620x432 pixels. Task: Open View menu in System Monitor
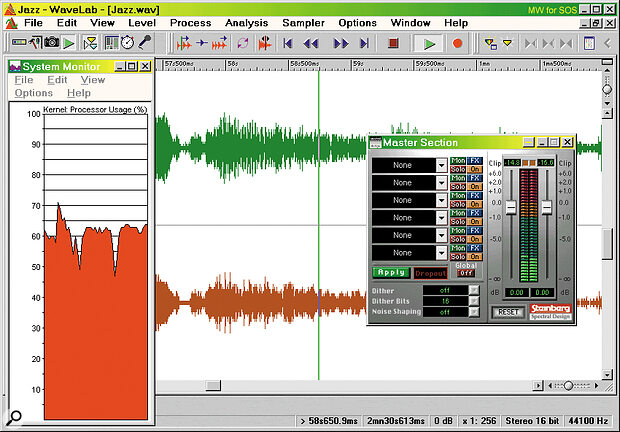pos(93,80)
